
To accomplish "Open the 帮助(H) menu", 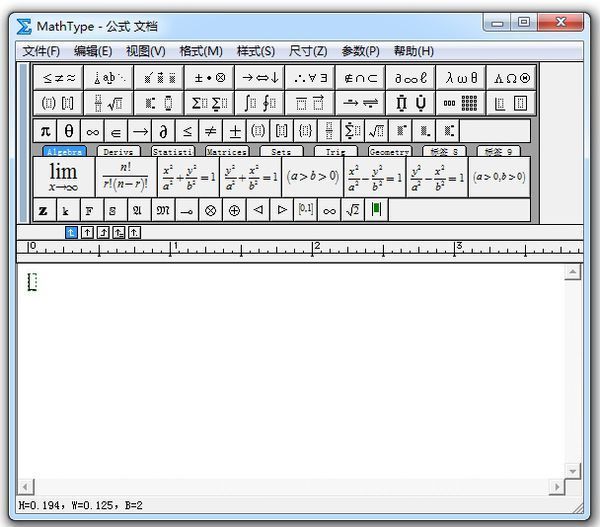I will pyautogui.click(x=414, y=51).
